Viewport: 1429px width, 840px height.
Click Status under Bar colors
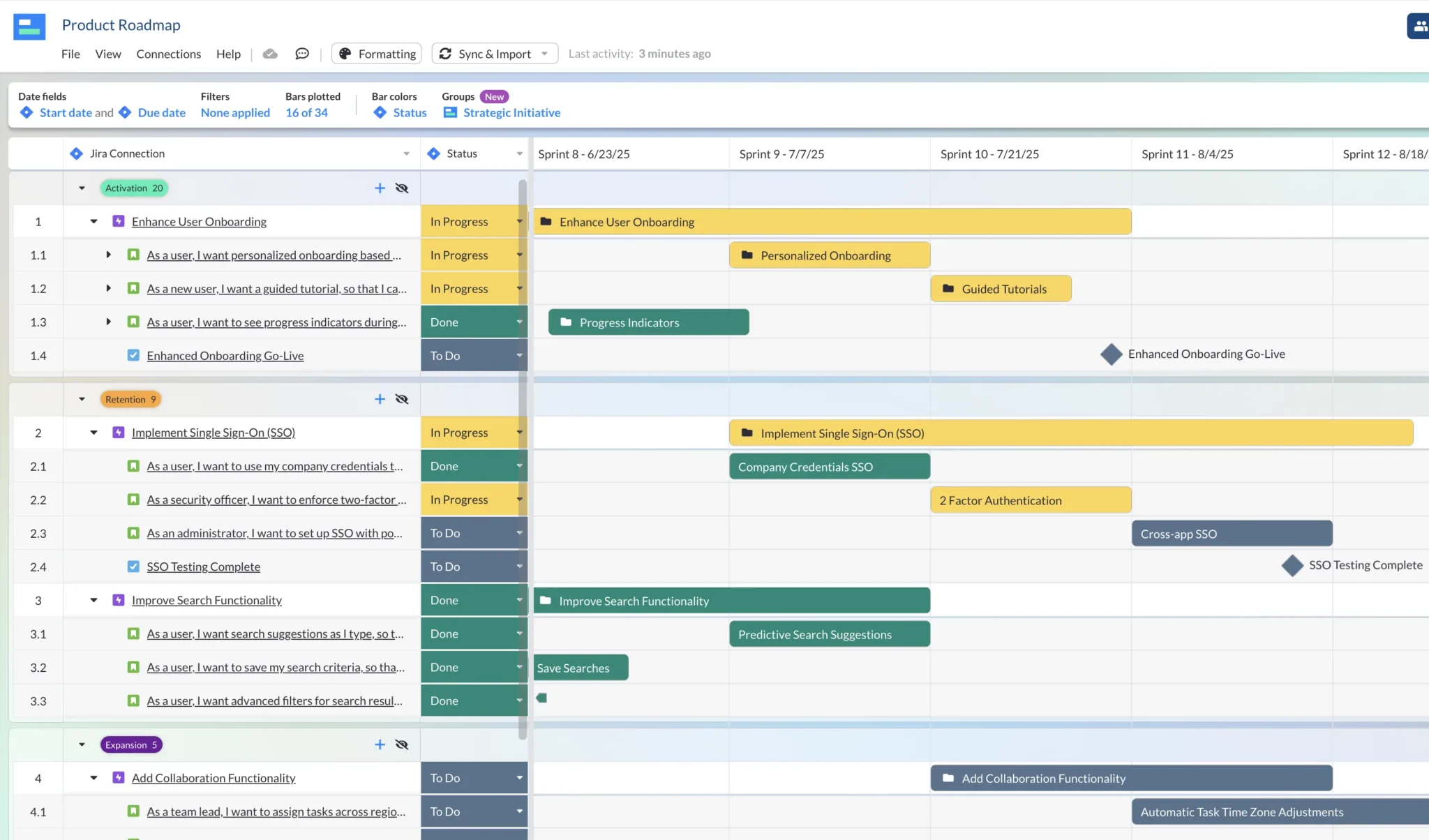[x=410, y=112]
